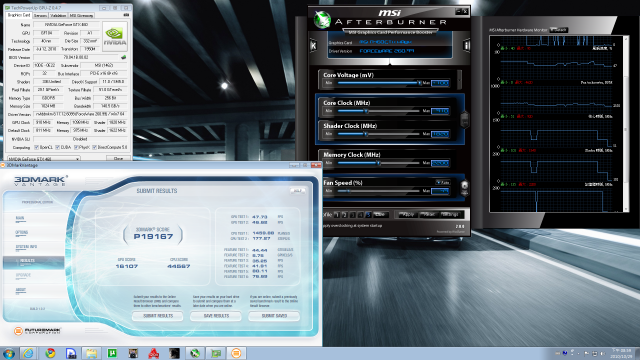Click the Afterburner Reset button
Image resolution: width=640 pixels, height=360 pixels.
(428, 215)
